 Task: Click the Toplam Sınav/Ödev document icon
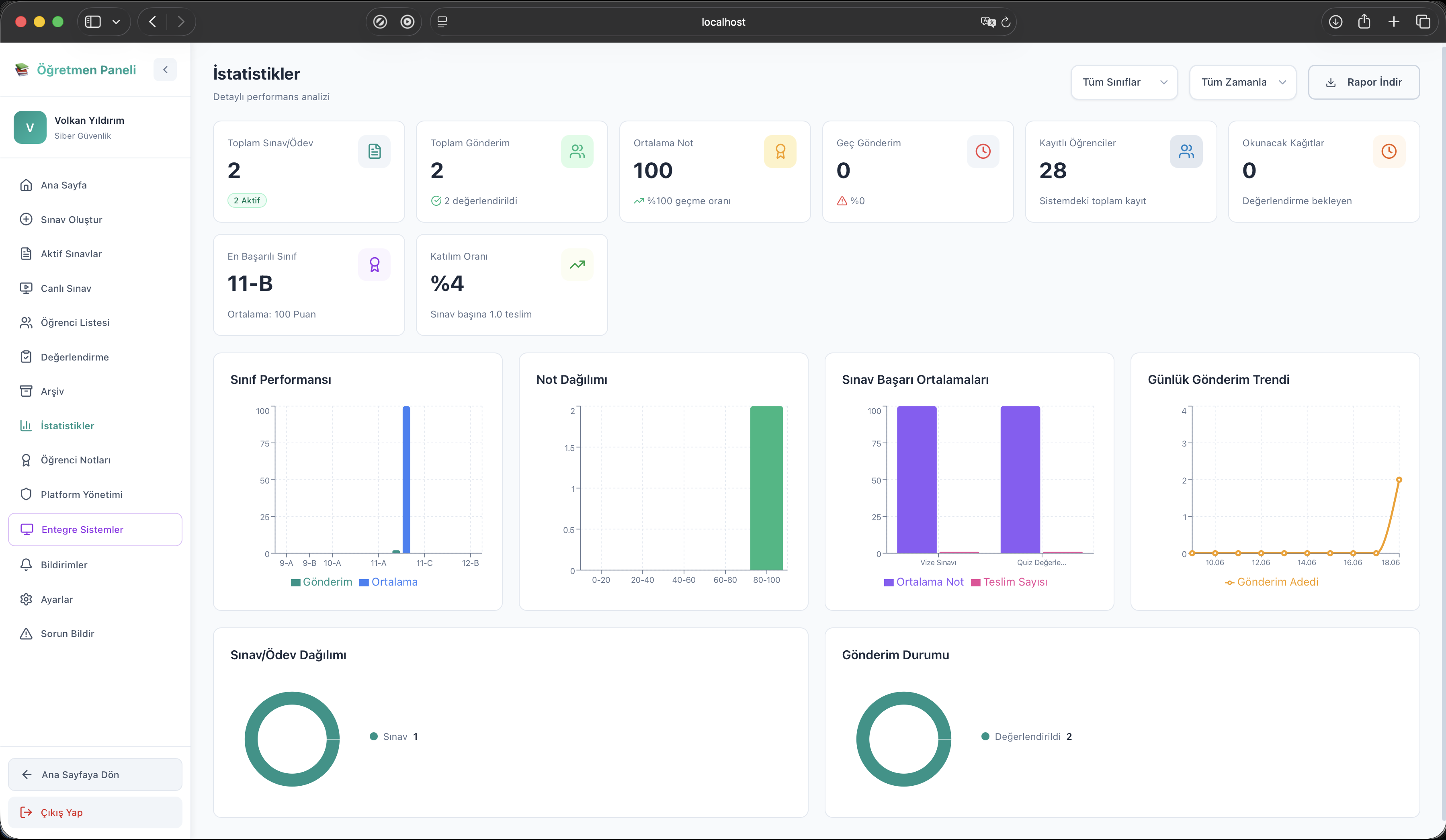coord(374,152)
